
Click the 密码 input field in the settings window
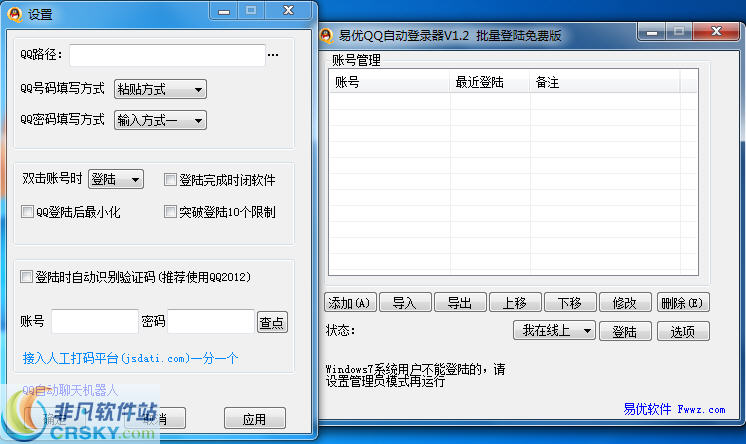point(211,322)
